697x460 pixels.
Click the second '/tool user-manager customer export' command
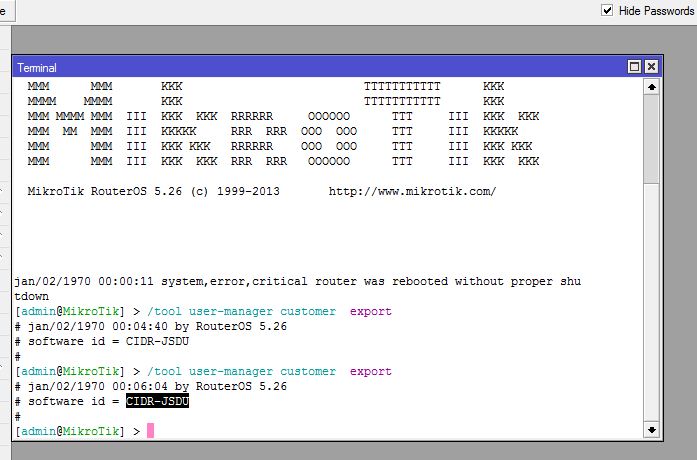point(269,371)
